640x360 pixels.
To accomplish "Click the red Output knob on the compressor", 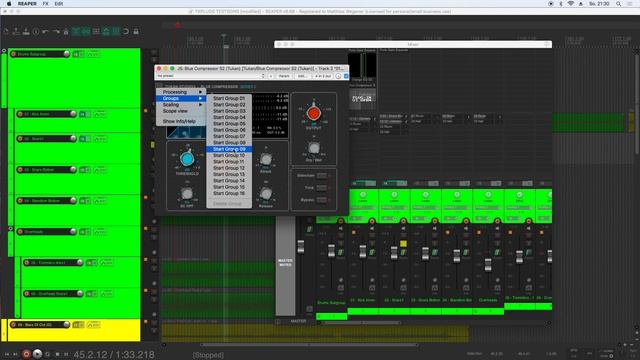I will tap(314, 113).
